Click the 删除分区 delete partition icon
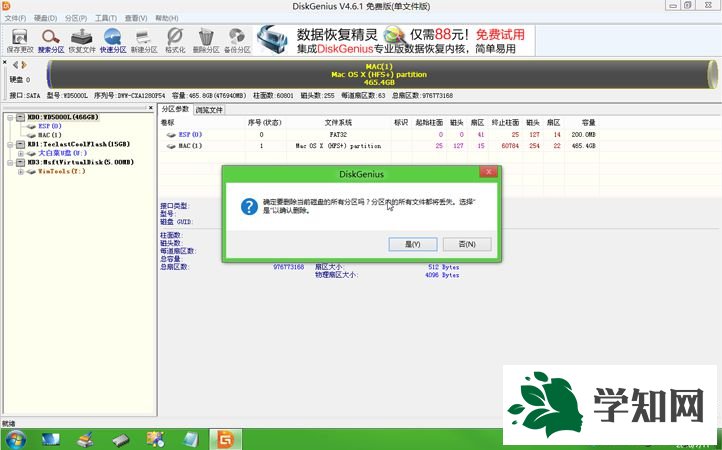 [x=206, y=41]
